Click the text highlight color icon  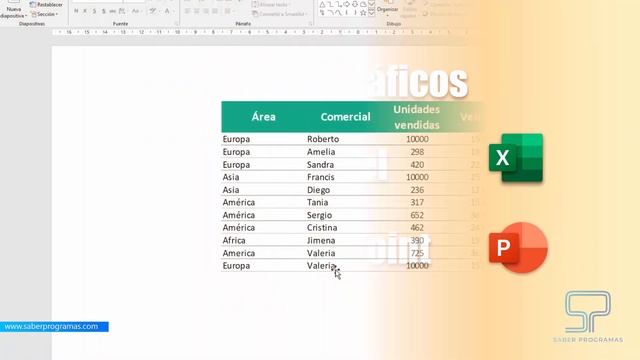tap(153, 11)
